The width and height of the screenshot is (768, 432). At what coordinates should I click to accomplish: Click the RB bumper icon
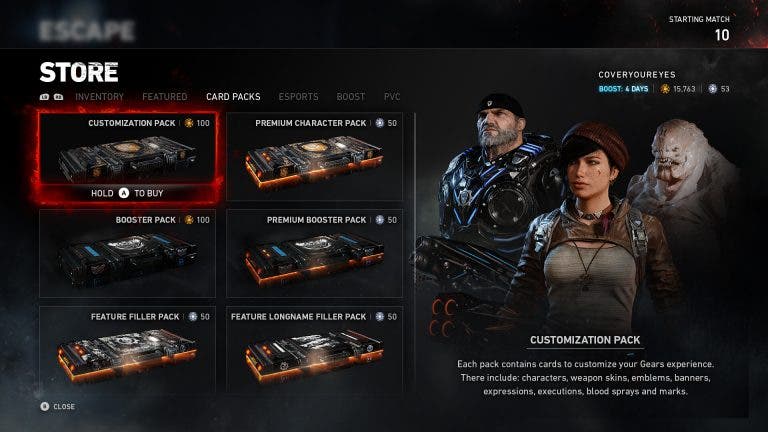[58, 97]
